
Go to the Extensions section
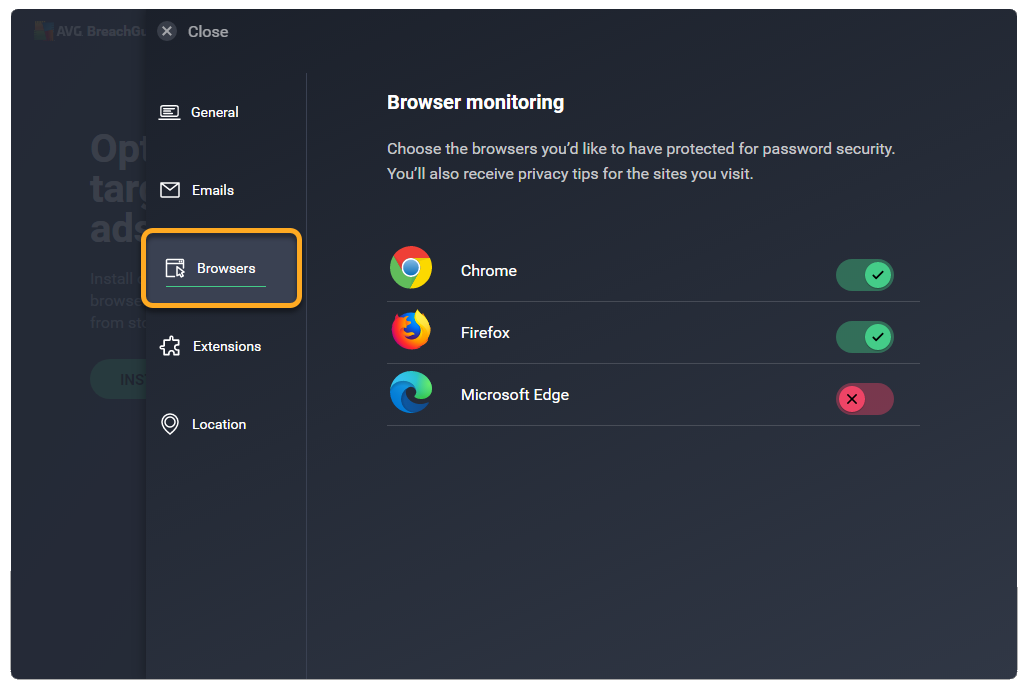pos(227,346)
